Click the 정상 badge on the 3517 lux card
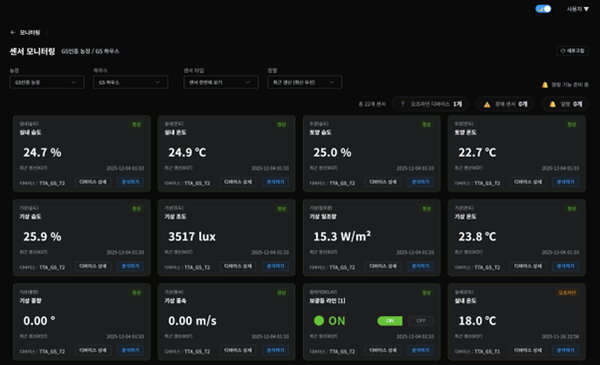600x365 pixels. point(281,209)
